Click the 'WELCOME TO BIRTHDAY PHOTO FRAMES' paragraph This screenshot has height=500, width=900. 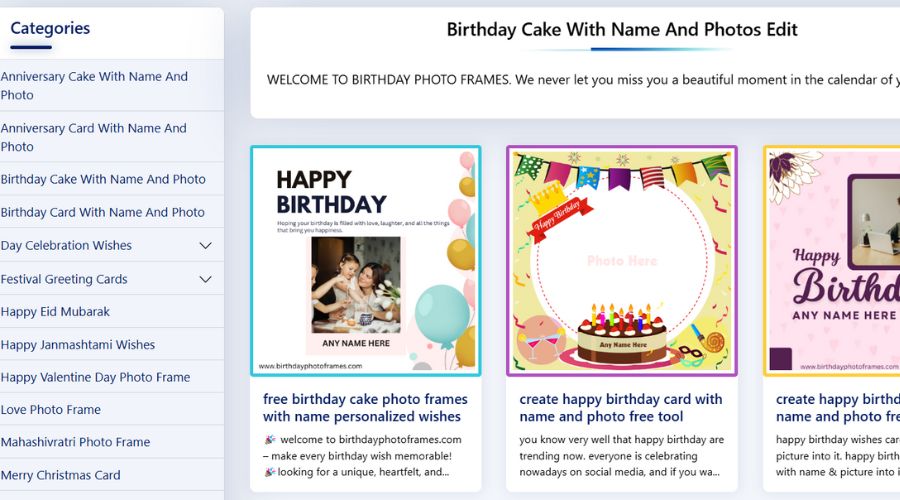pyautogui.click(x=583, y=80)
